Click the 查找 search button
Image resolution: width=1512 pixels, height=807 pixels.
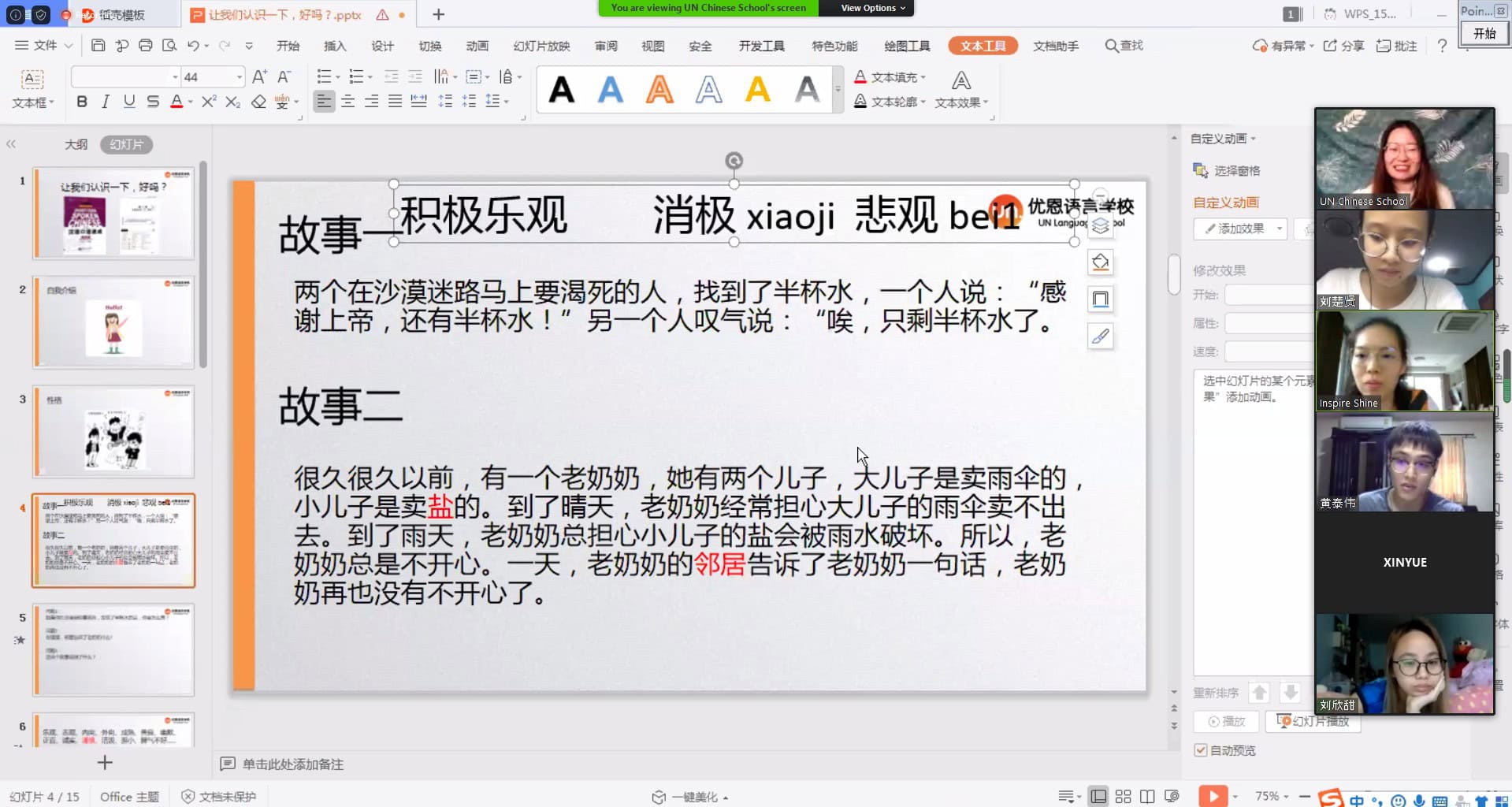pos(1124,46)
